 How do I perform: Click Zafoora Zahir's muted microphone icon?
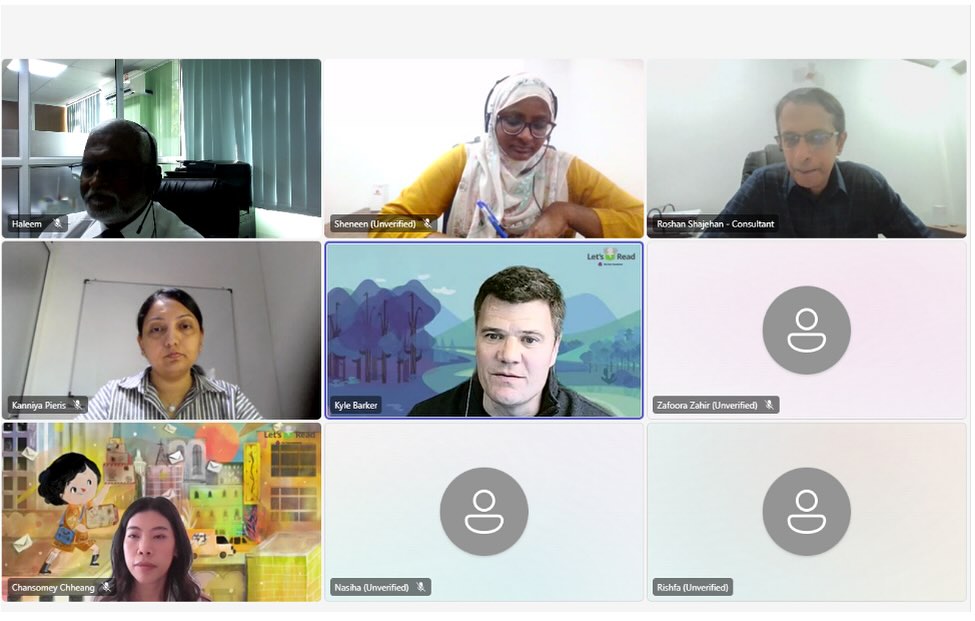[769, 405]
